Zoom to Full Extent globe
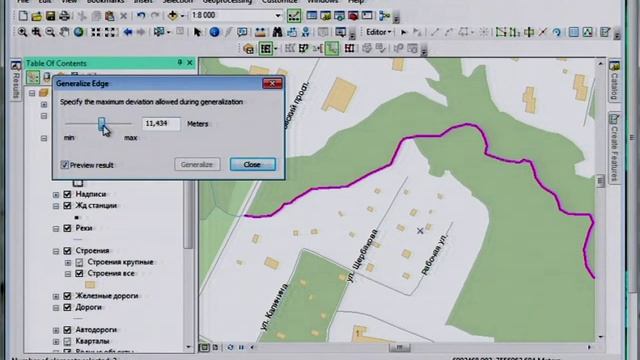Screen dimensions: 640x360 pos(78,32)
